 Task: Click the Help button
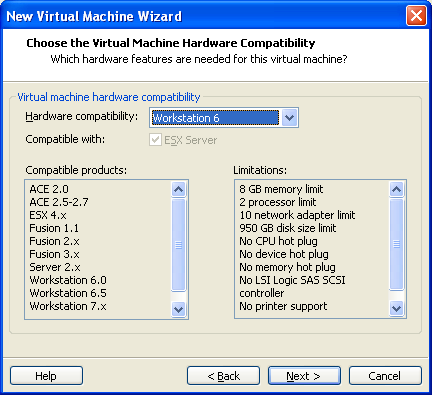[x=46, y=376]
